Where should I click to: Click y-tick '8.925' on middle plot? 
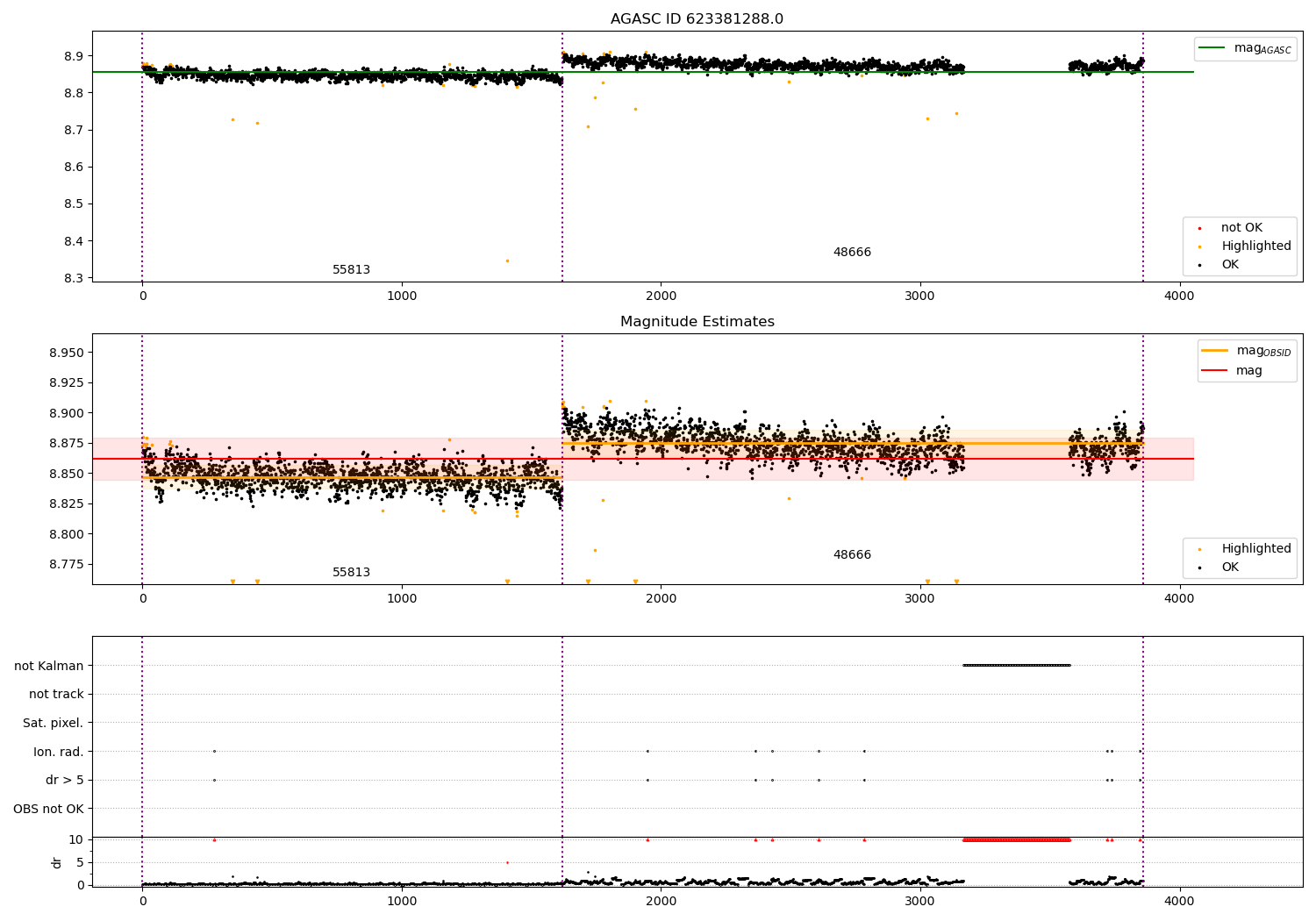point(67,383)
